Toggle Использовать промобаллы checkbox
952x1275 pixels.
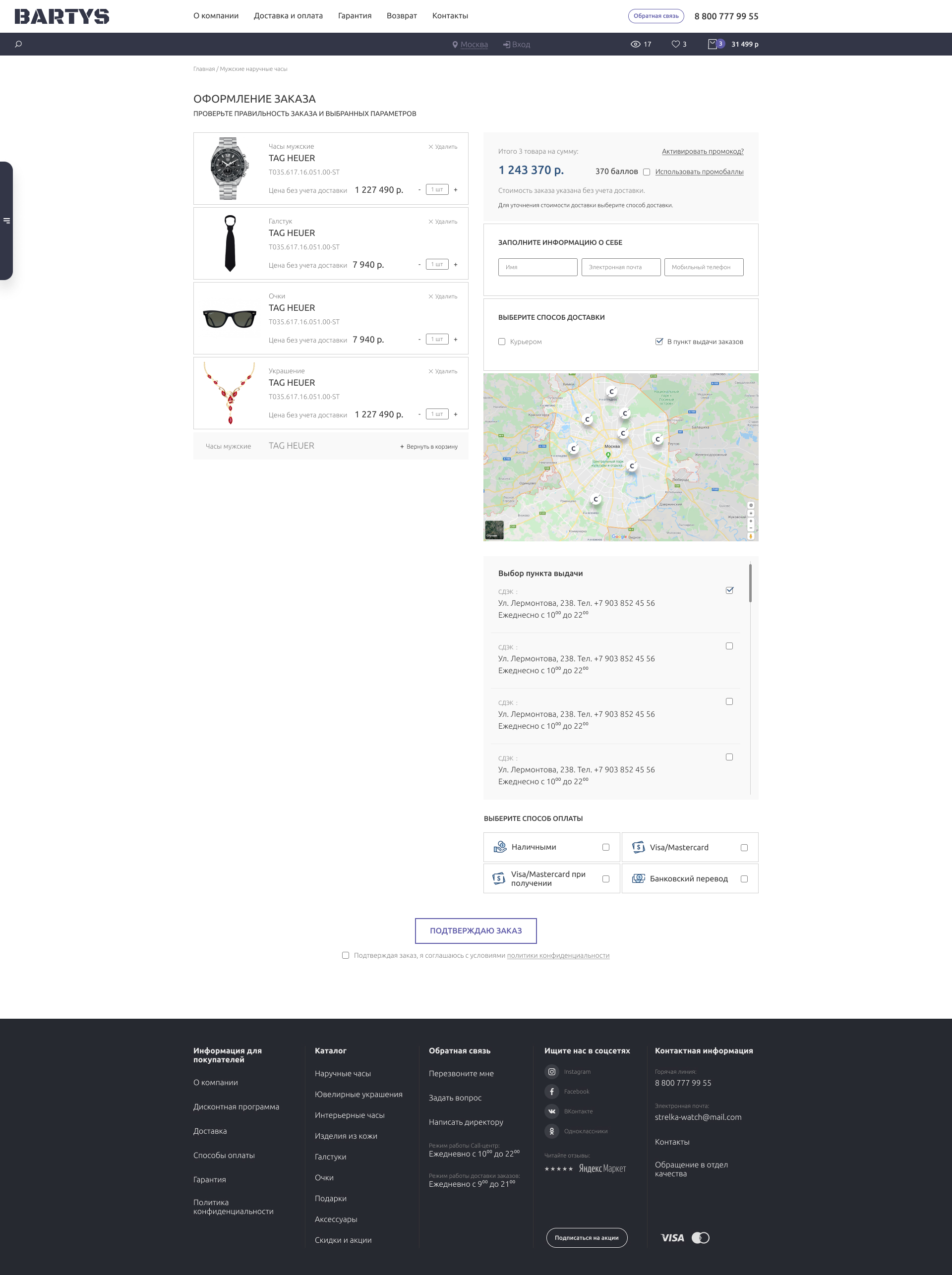tap(647, 172)
